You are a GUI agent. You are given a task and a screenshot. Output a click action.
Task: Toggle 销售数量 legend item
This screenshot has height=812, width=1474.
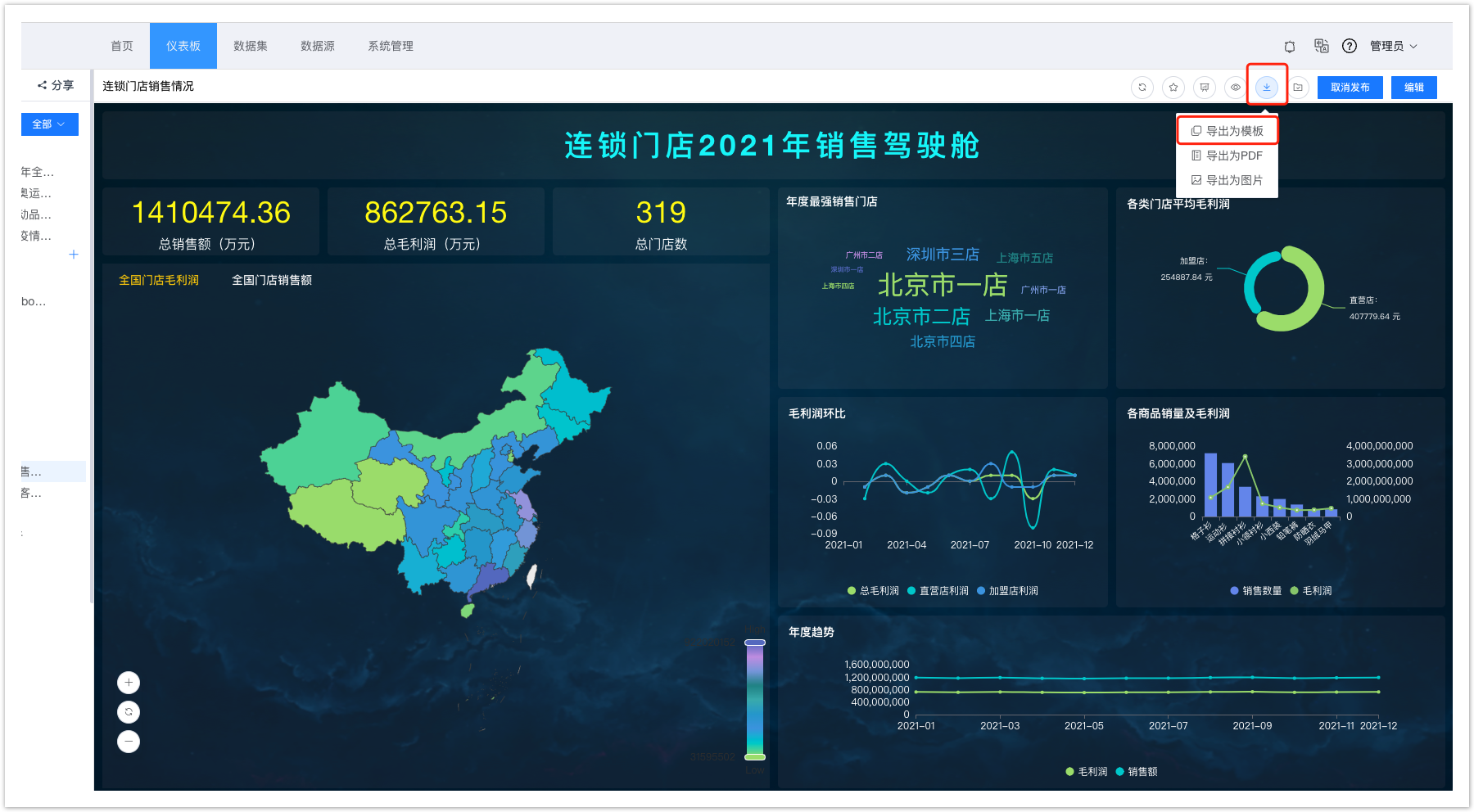[x=1256, y=591]
